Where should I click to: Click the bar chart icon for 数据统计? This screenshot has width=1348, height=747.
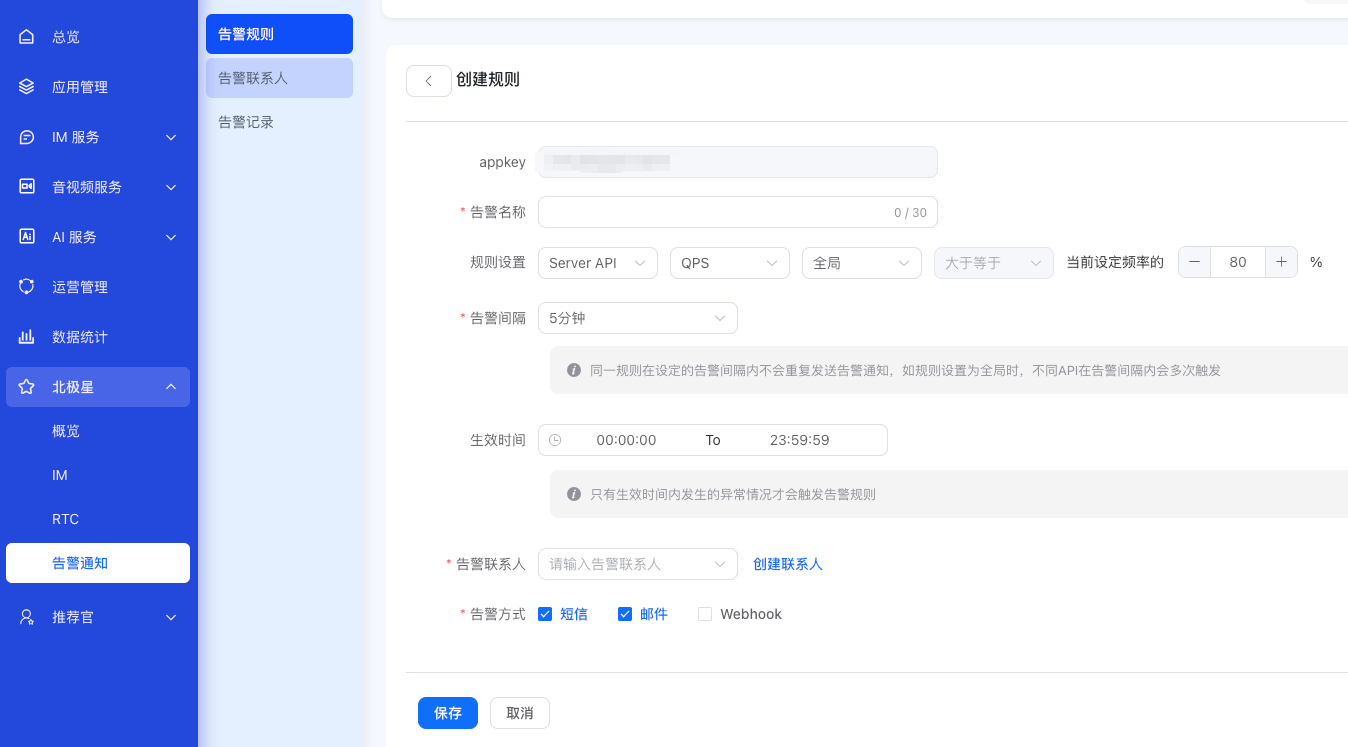27,337
